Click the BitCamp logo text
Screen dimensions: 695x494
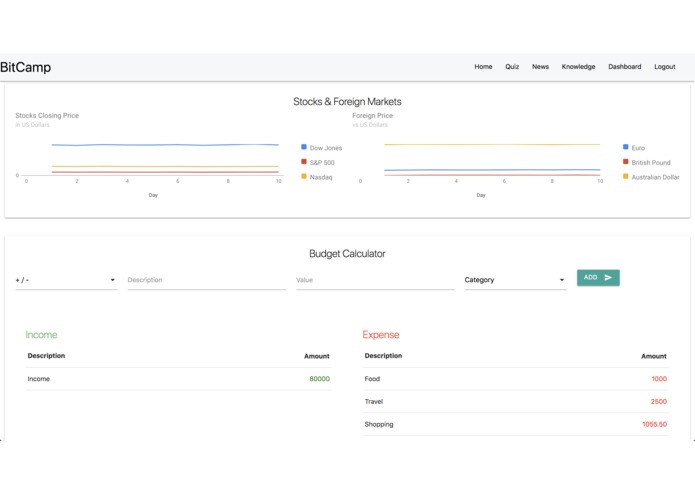(x=26, y=67)
